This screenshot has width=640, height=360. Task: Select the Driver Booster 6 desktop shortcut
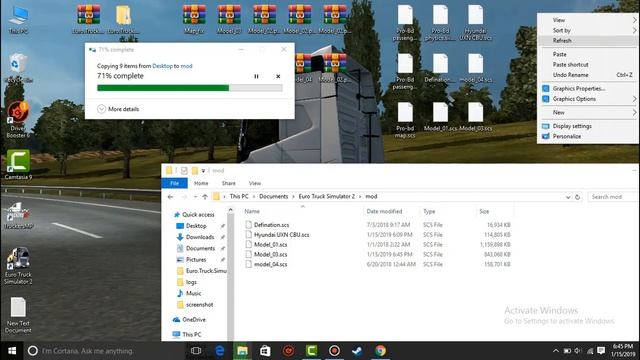click(x=18, y=120)
